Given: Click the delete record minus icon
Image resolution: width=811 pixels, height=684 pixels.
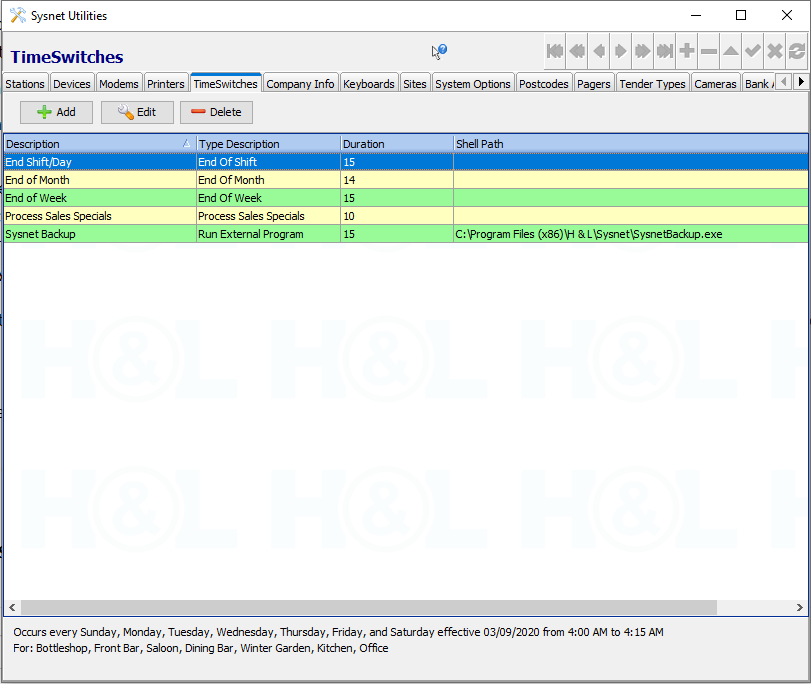Looking at the screenshot, I should point(709,51).
